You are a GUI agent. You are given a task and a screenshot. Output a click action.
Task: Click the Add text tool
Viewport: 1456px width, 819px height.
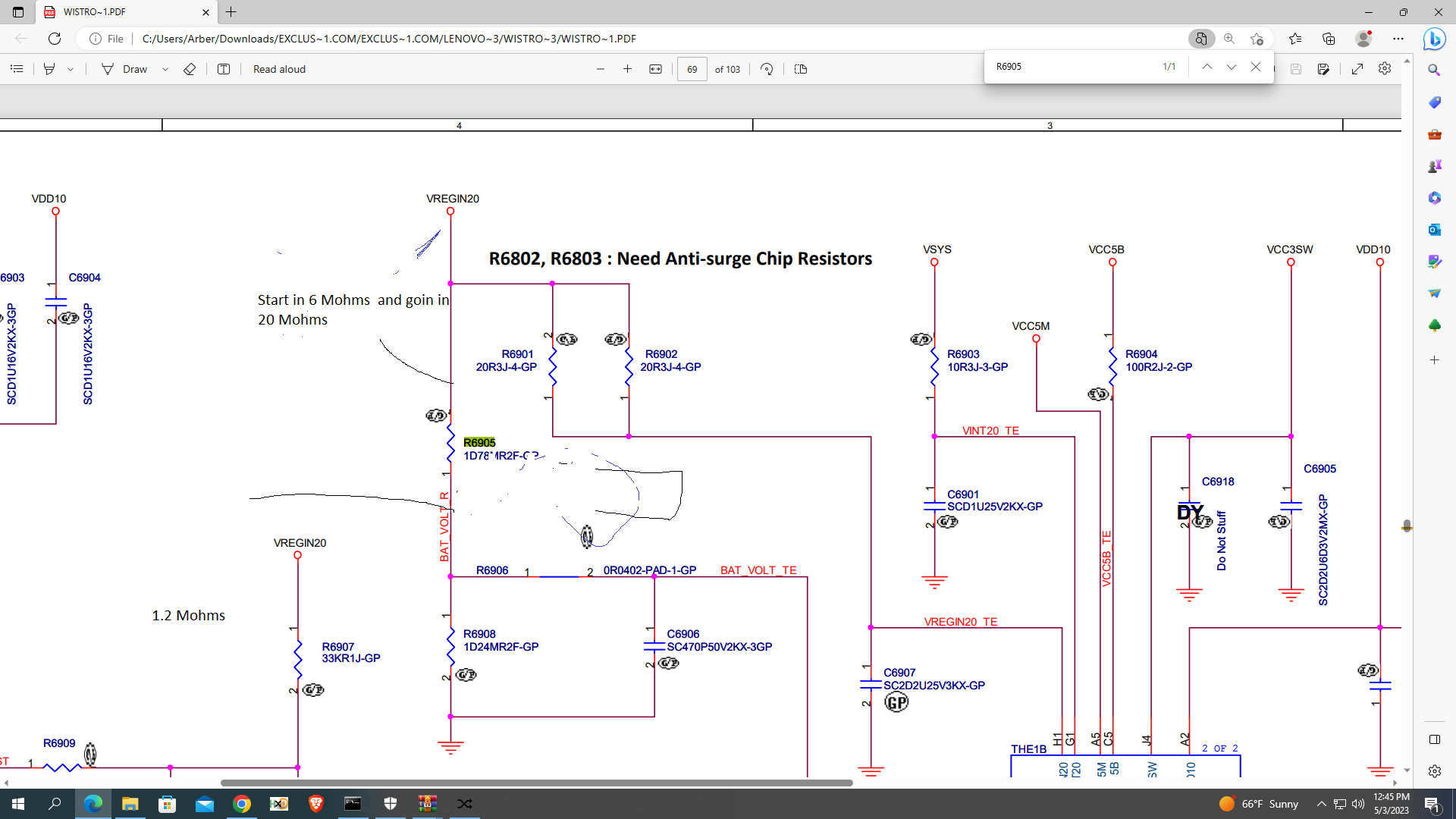coord(224,69)
